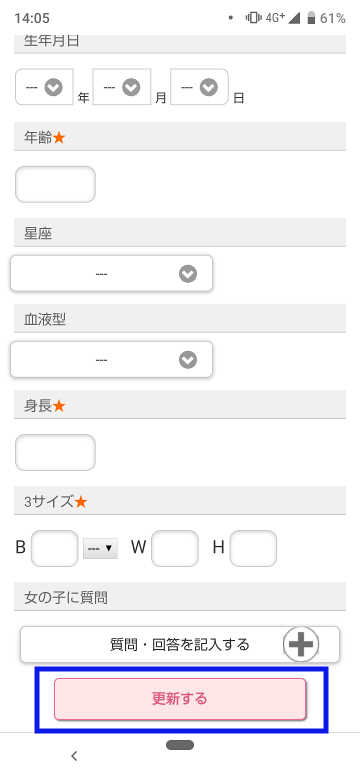Tap the 質問・回答を記入する button
Screen dimensions: 360x780
180,644
